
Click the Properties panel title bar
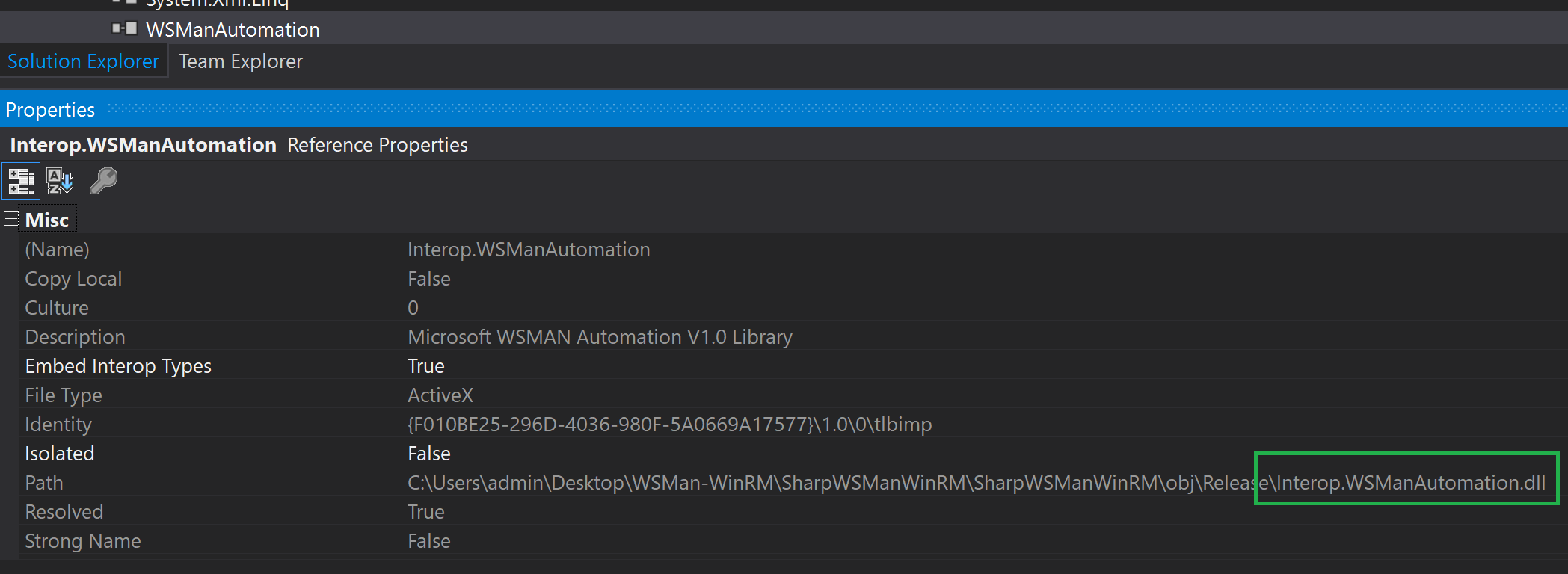[748, 109]
